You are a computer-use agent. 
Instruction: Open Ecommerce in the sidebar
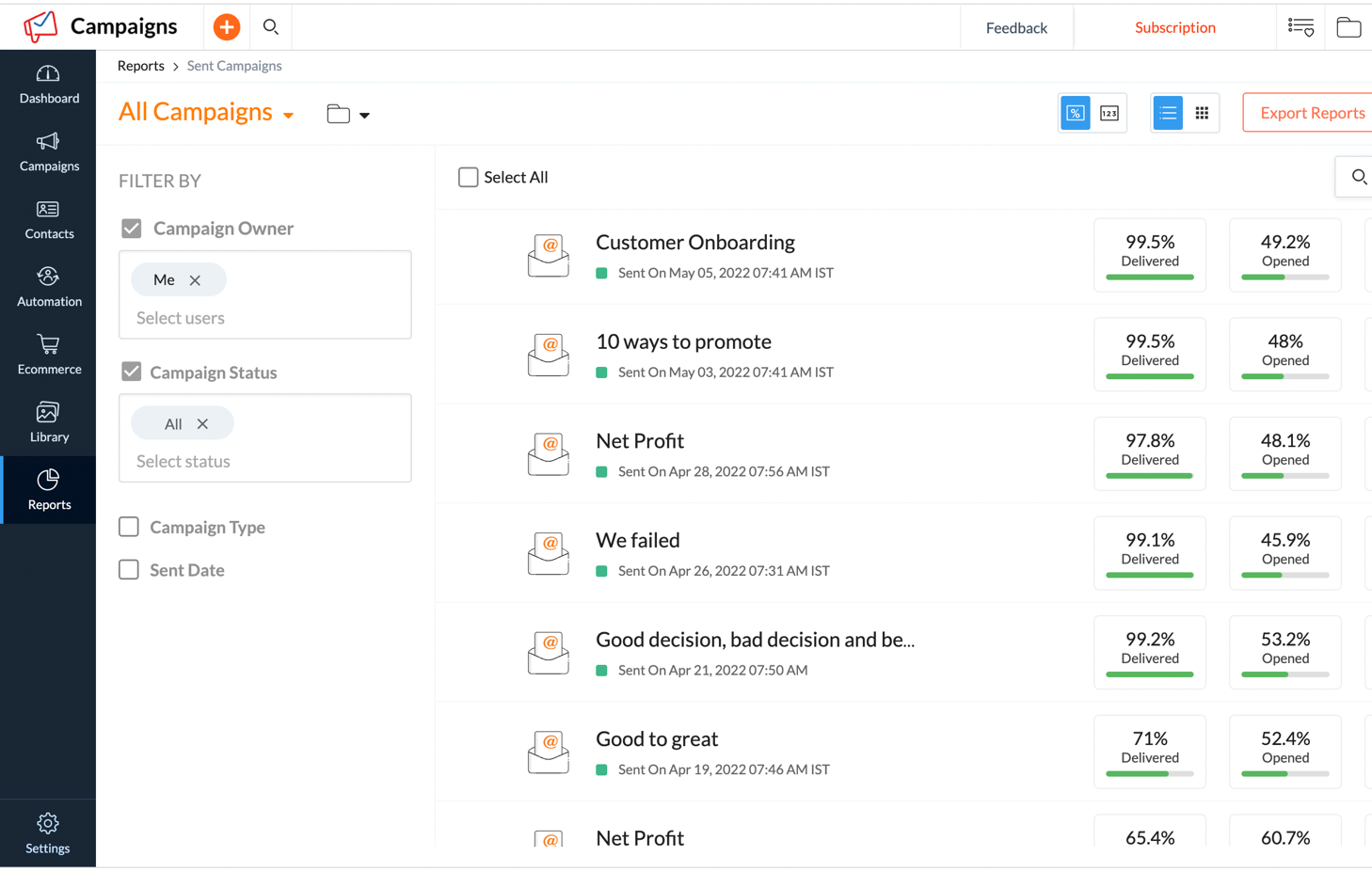tap(49, 355)
